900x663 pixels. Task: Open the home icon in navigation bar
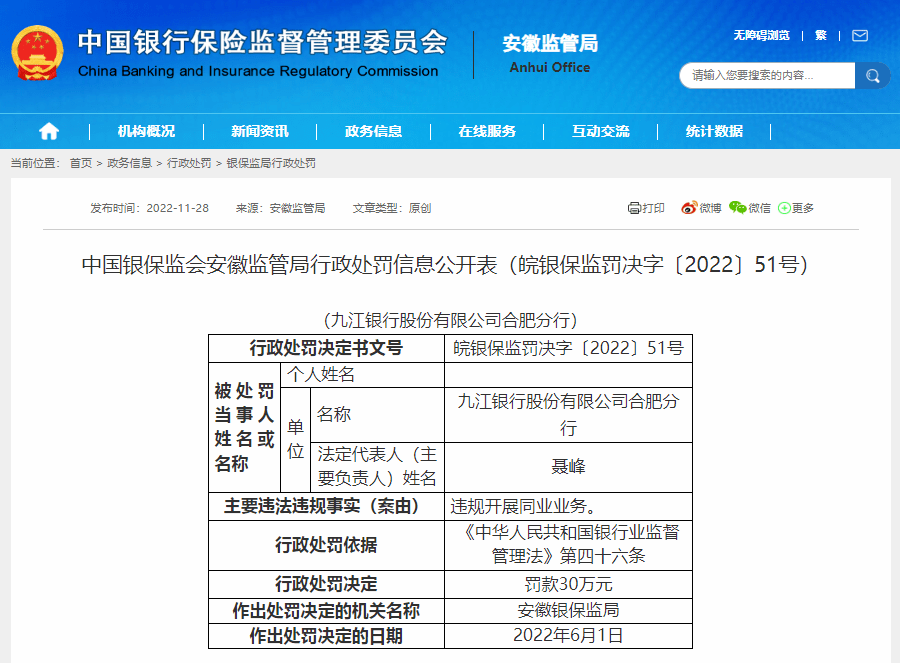click(x=49, y=131)
